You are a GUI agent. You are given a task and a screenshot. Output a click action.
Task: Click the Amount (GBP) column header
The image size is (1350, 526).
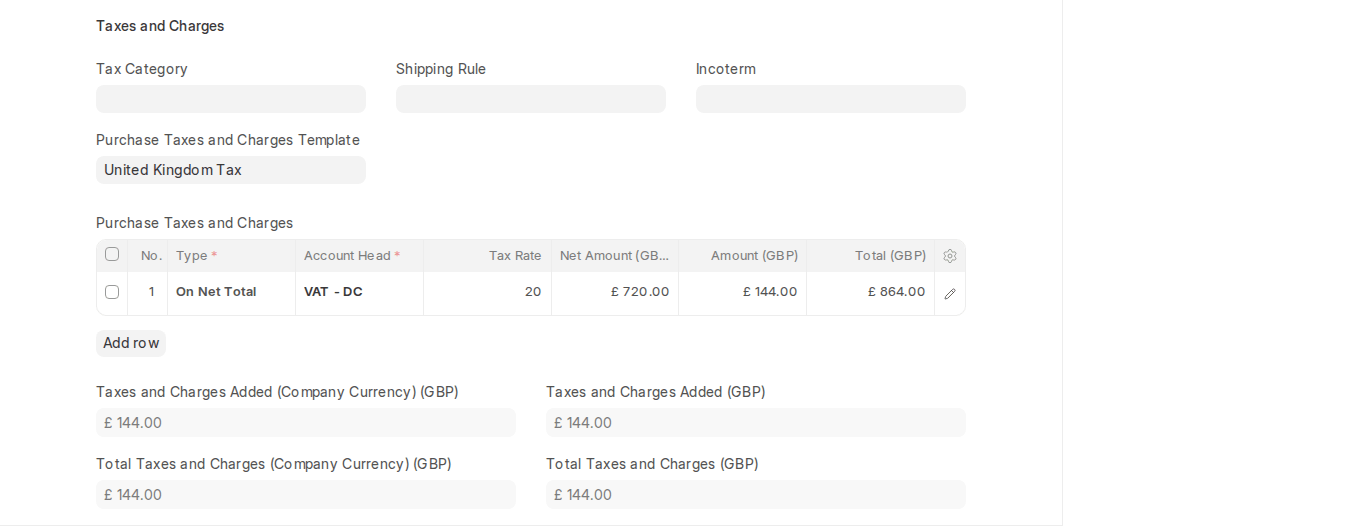point(743,256)
